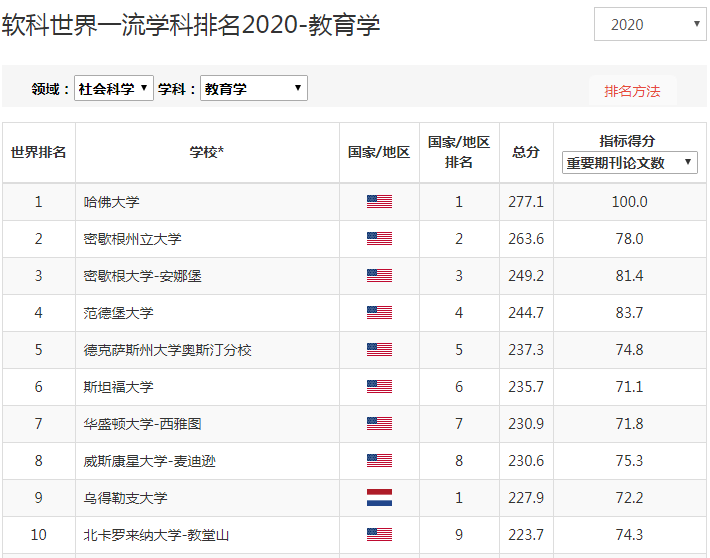Click US flag in 华盛顿大学-西雅图 row

click(379, 423)
